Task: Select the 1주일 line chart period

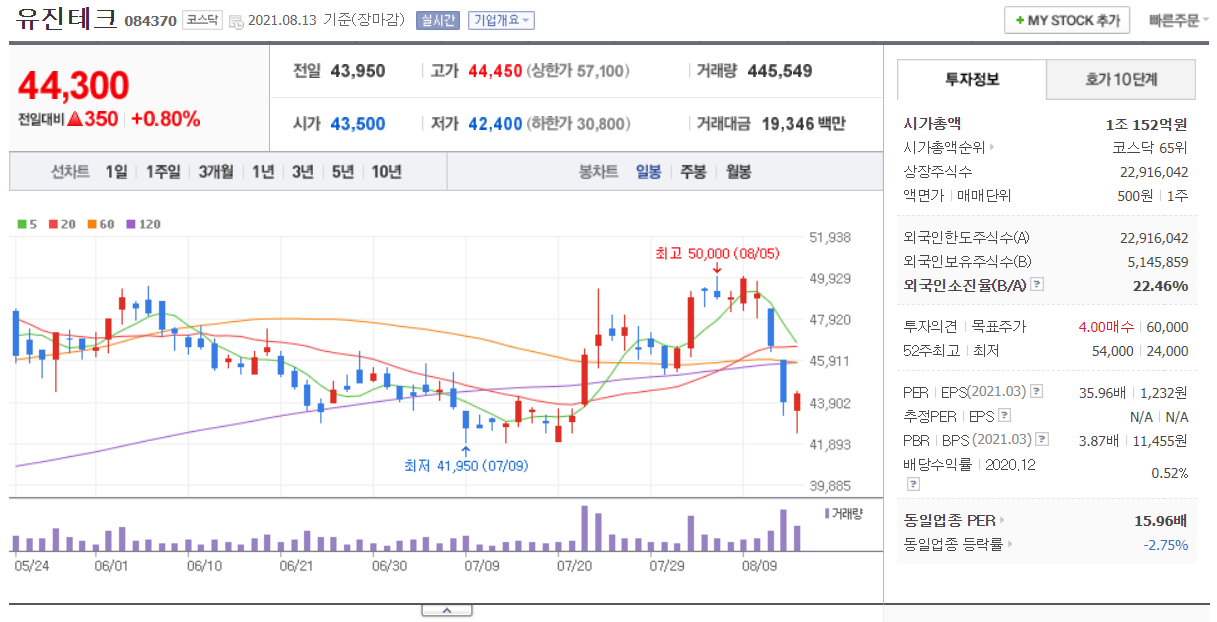Action: pyautogui.click(x=163, y=171)
